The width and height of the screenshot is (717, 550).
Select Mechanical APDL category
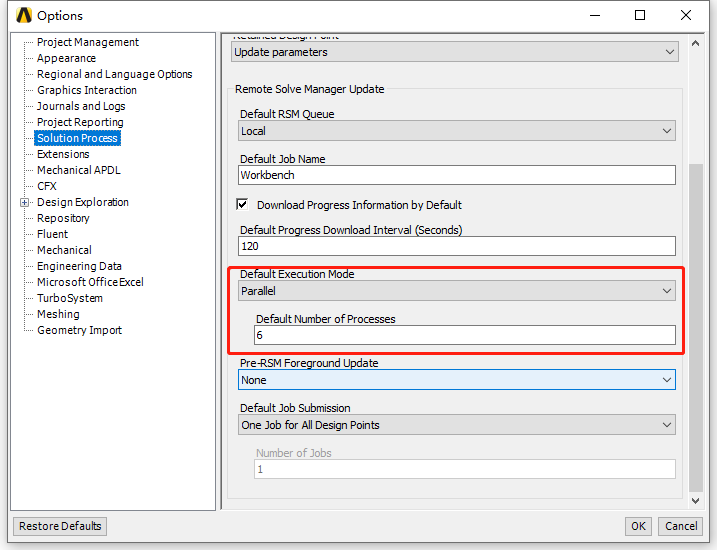pyautogui.click(x=79, y=170)
